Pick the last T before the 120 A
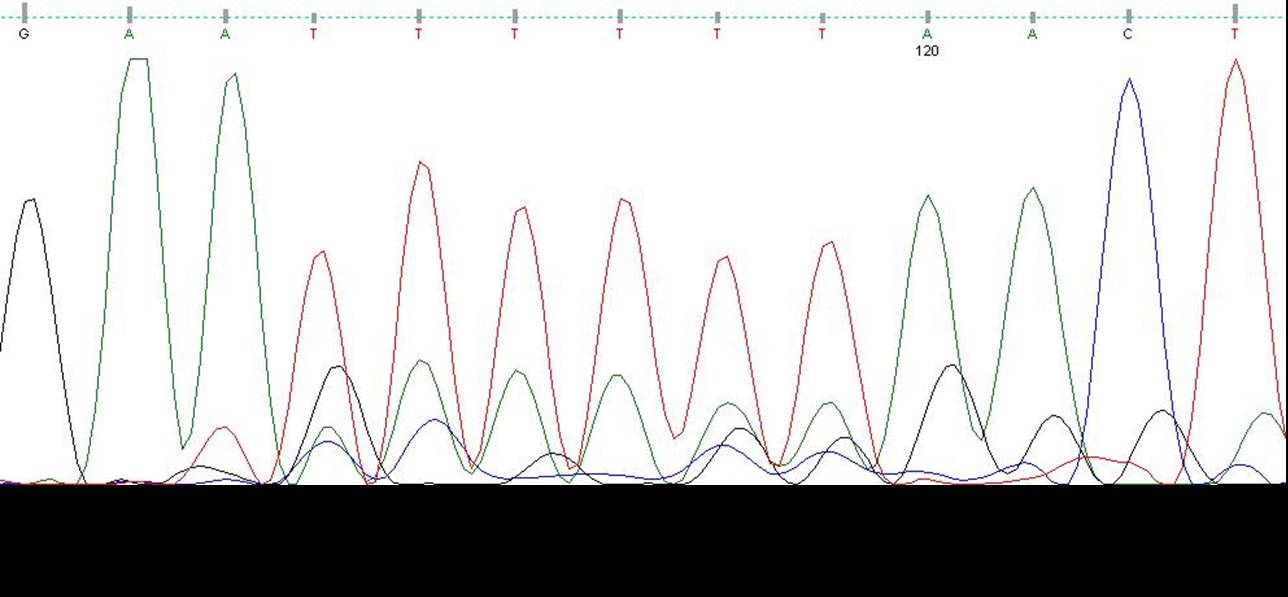Image resolution: width=1288 pixels, height=597 pixels. click(822, 34)
